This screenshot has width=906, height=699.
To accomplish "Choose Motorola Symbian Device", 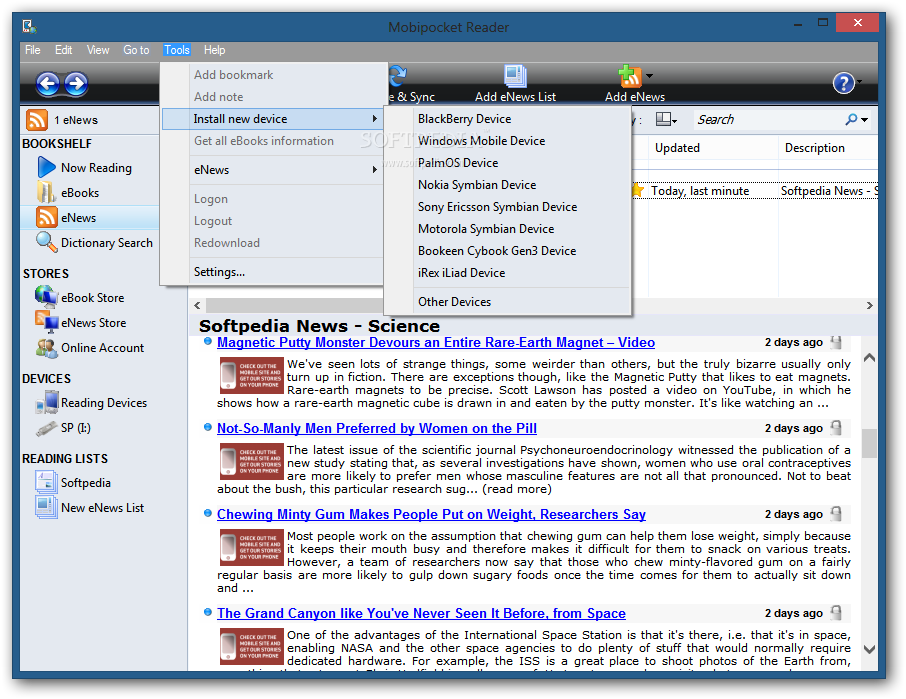I will 508,229.
